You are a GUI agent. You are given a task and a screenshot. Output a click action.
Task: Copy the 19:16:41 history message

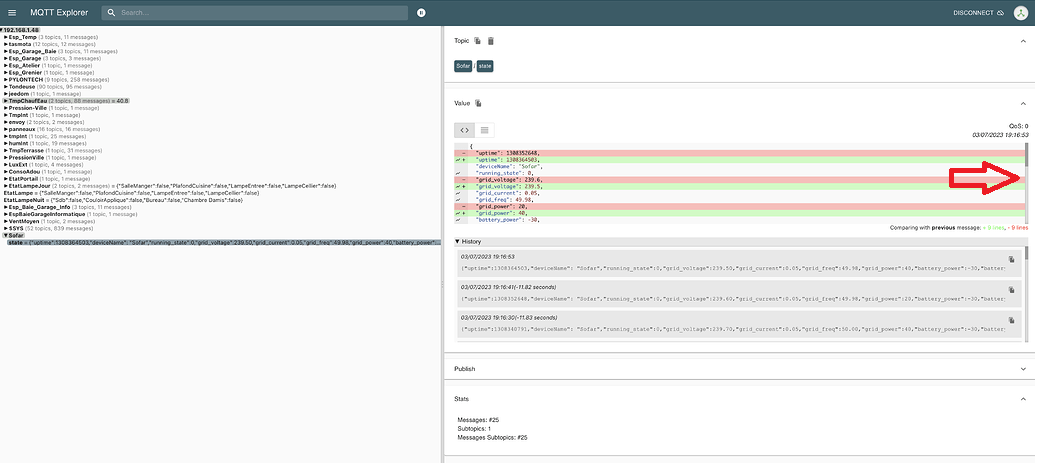click(x=1011, y=290)
